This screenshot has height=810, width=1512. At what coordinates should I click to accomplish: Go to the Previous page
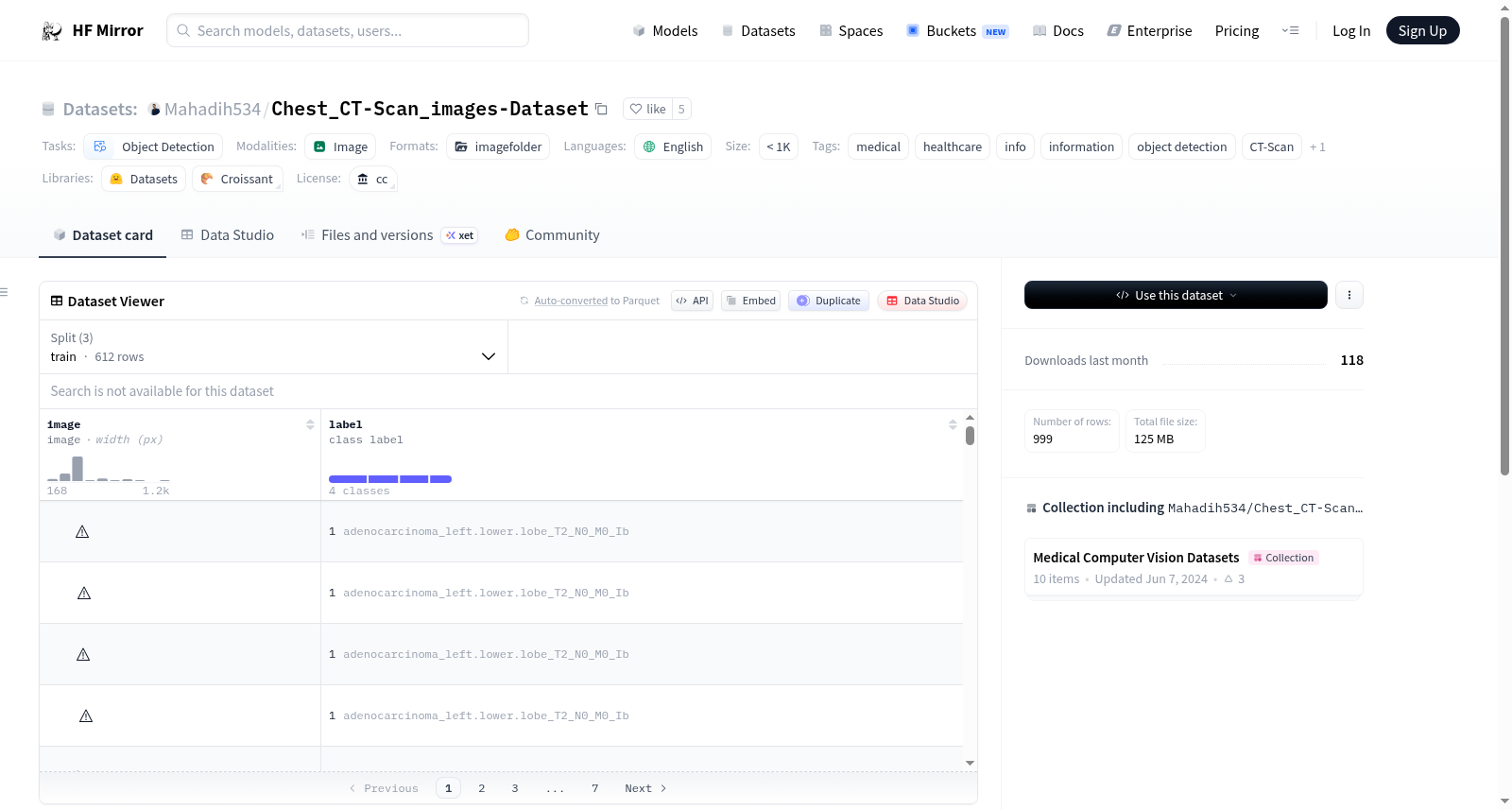(384, 788)
